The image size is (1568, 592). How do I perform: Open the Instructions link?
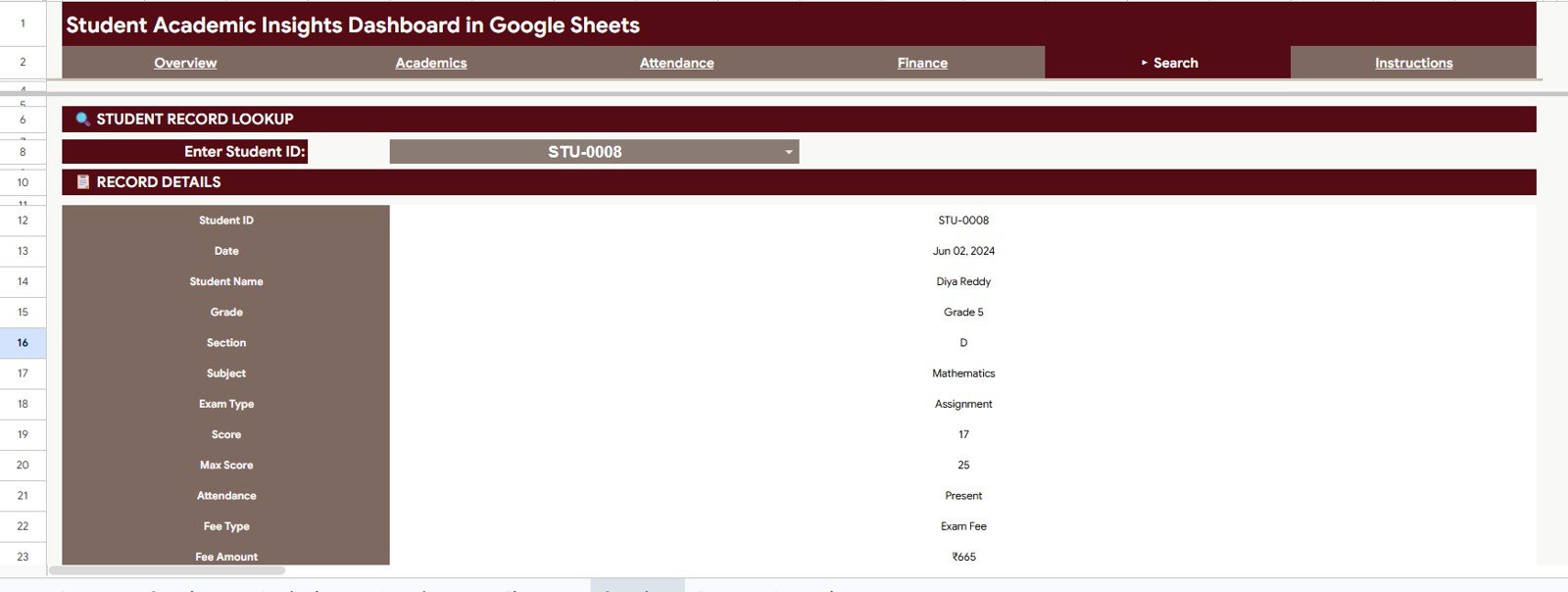(x=1413, y=63)
